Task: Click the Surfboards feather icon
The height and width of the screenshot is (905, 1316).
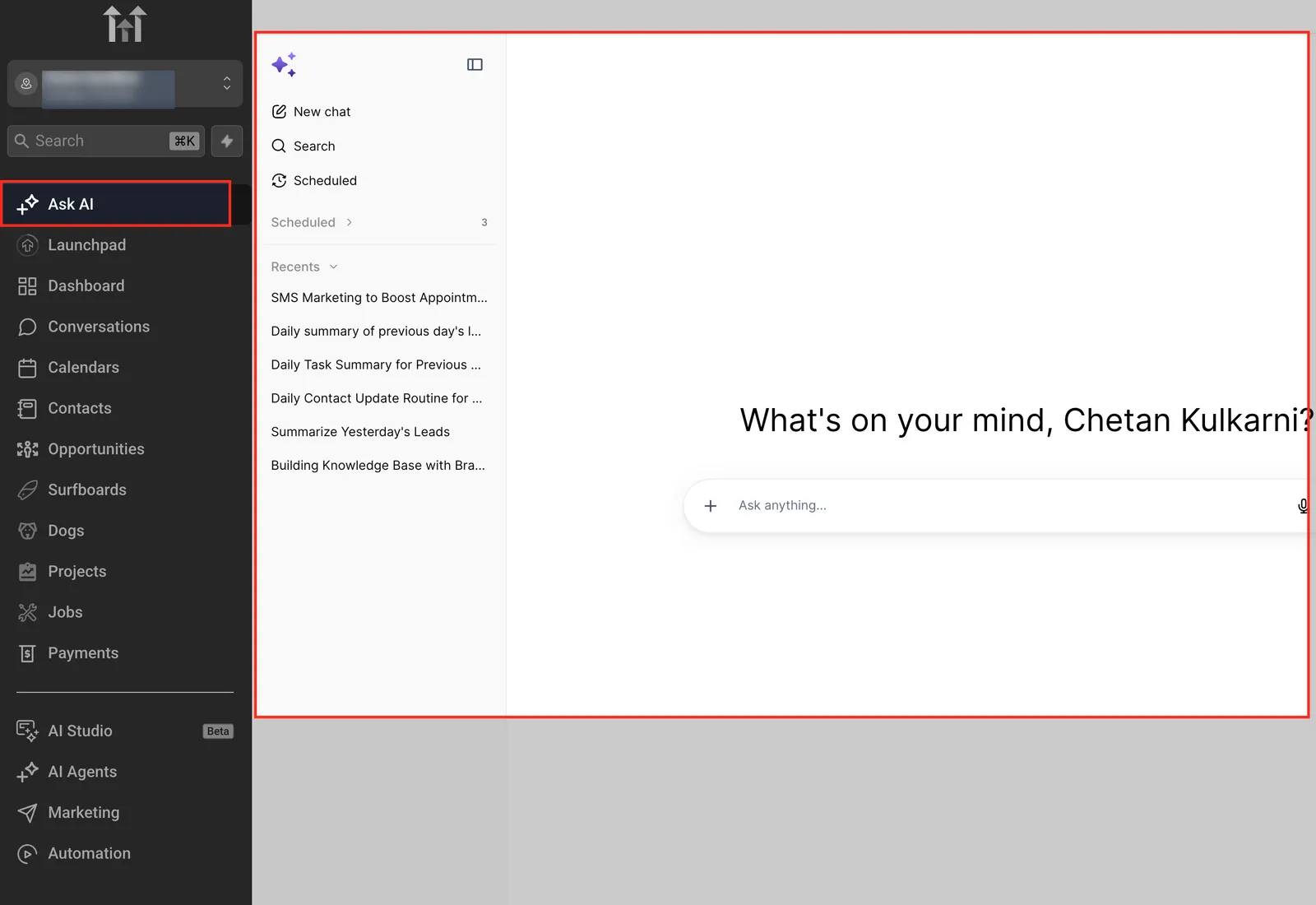Action: pos(27,490)
